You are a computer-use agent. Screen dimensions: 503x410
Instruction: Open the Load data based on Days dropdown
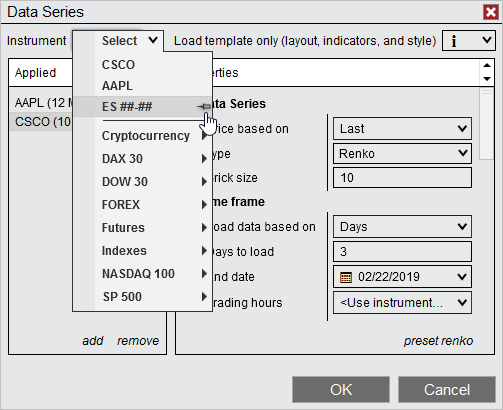[402, 227]
